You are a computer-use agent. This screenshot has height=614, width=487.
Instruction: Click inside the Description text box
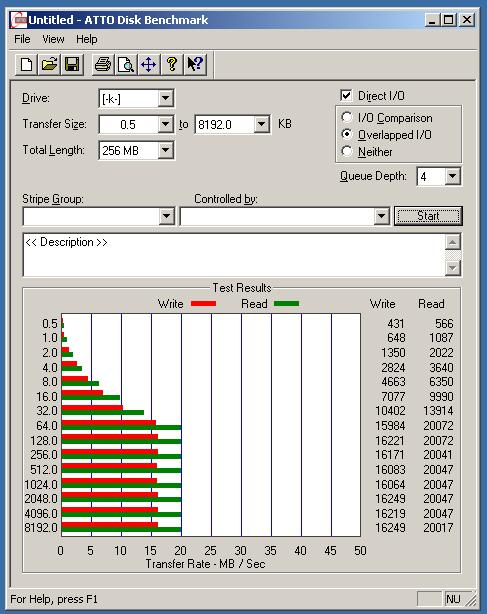click(234, 255)
